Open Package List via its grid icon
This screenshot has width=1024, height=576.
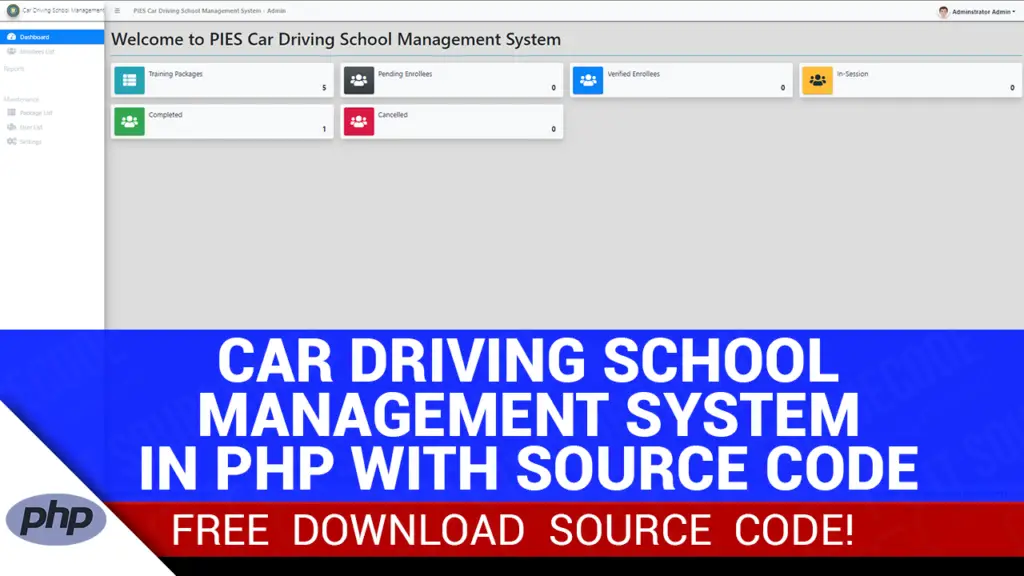click(x=11, y=112)
